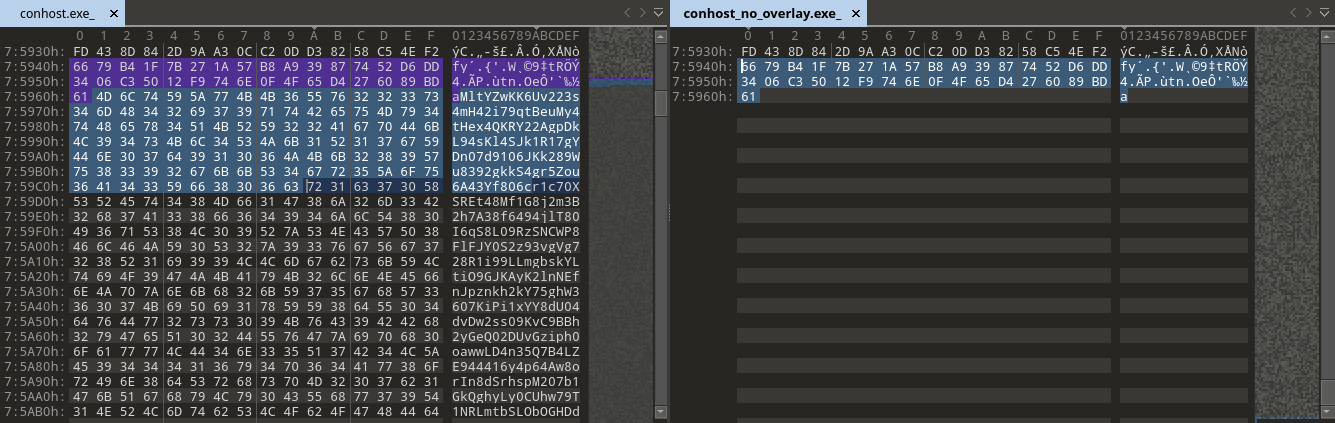The image size is (1335, 423).
Task: Open left pane tab list dropdown
Action: [x=658, y=13]
